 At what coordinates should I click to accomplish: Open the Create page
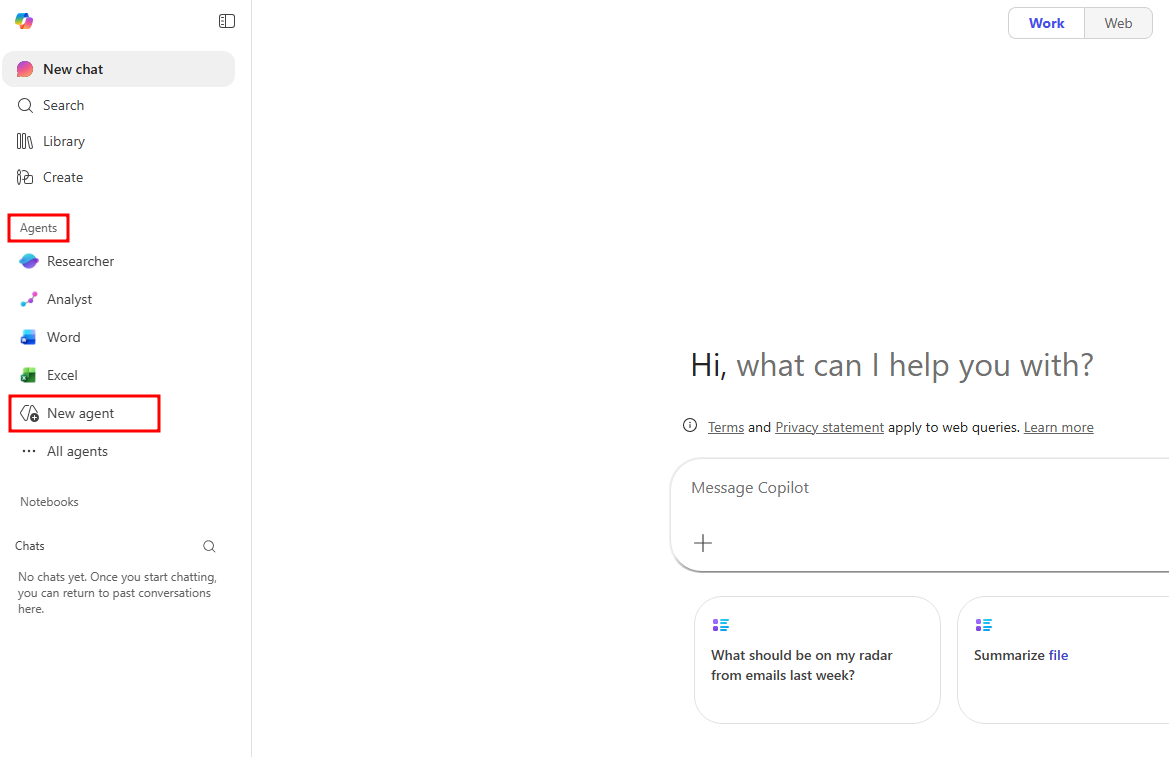coord(119,177)
